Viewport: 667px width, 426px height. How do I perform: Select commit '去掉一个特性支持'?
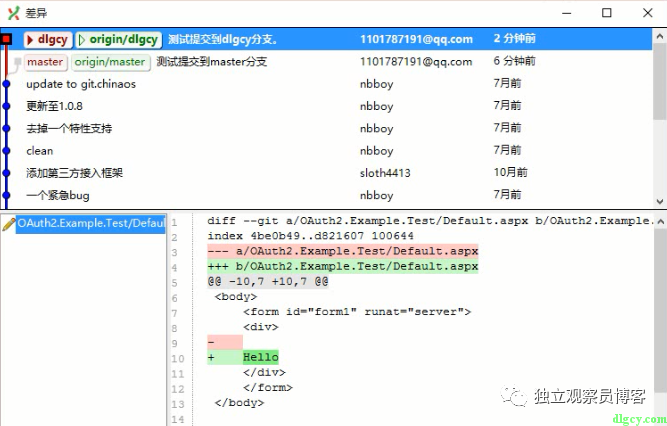(x=69, y=129)
